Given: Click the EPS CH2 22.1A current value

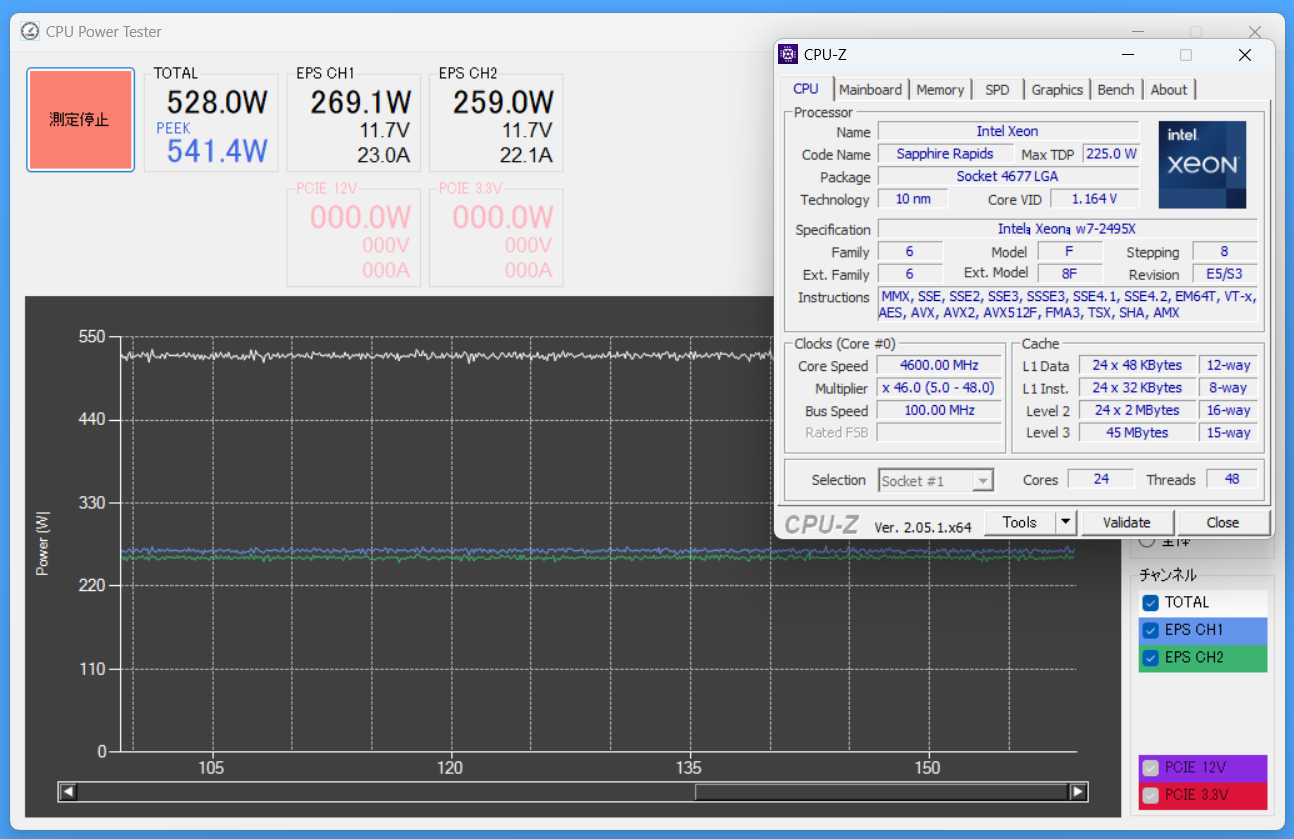Looking at the screenshot, I should click(x=526, y=156).
